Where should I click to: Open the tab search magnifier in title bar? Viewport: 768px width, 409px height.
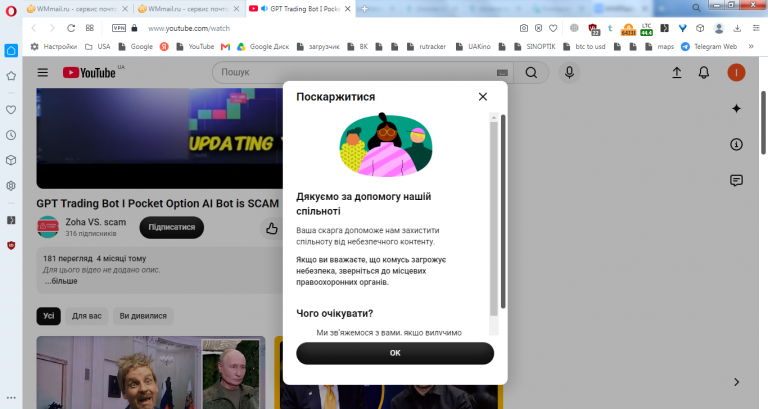(696, 8)
